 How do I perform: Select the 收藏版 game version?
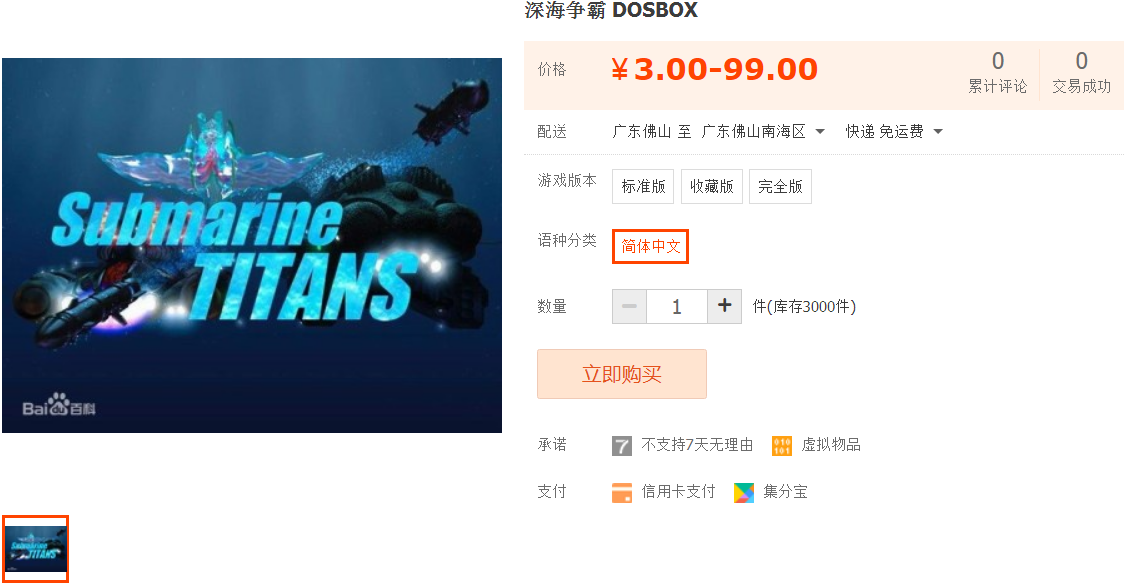712,187
